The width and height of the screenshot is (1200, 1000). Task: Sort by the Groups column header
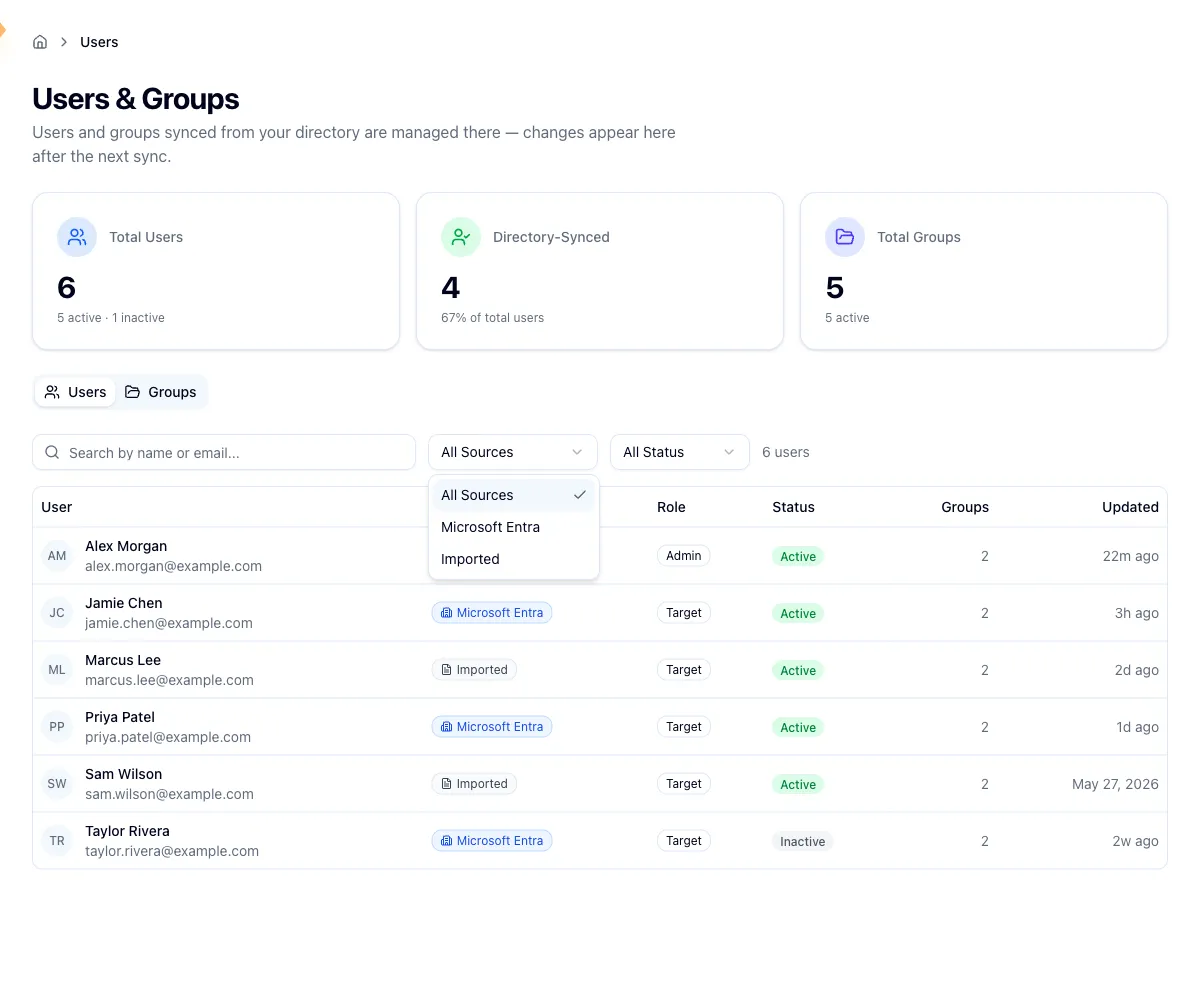(965, 507)
